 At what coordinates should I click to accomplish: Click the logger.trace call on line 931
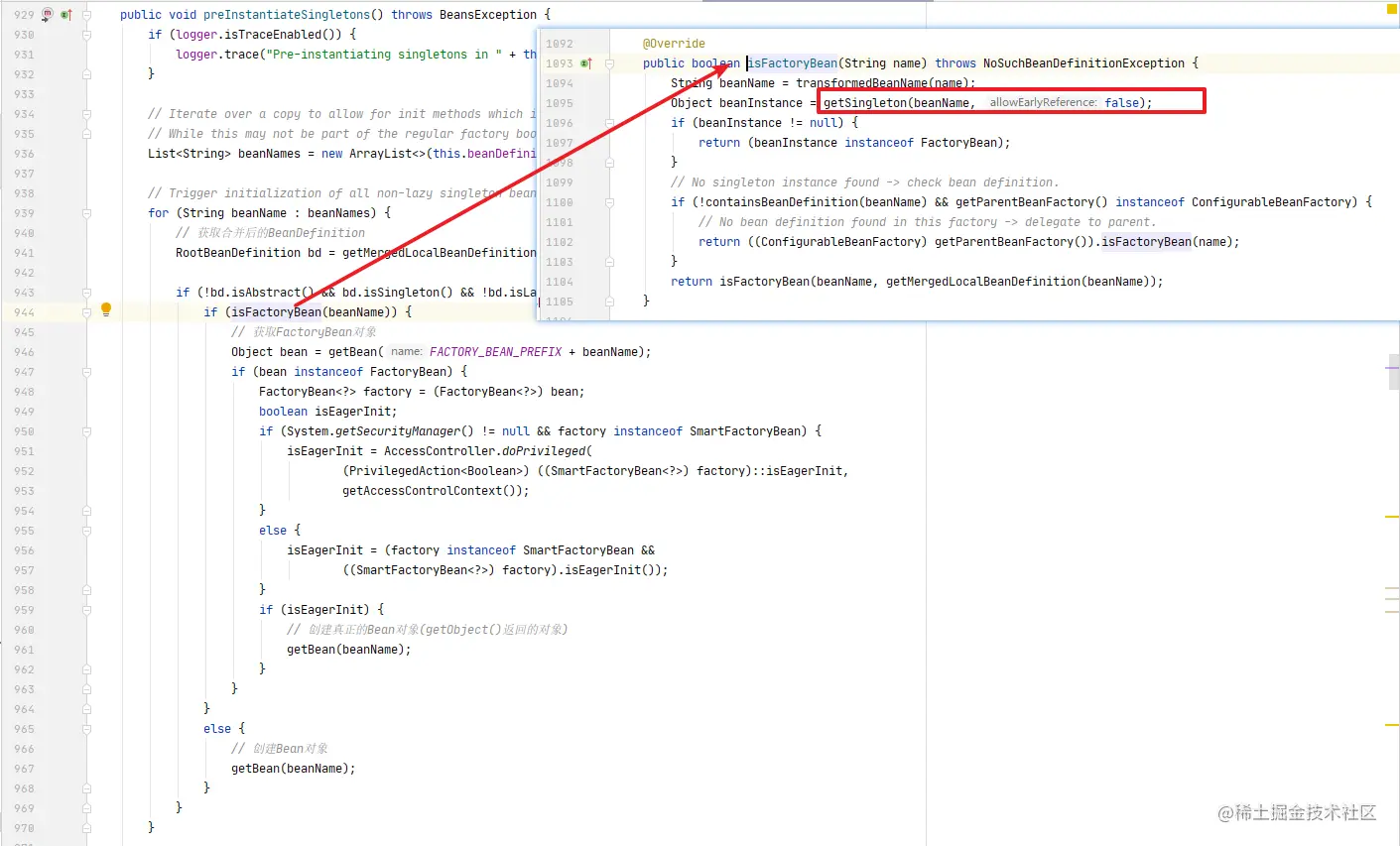click(x=217, y=55)
